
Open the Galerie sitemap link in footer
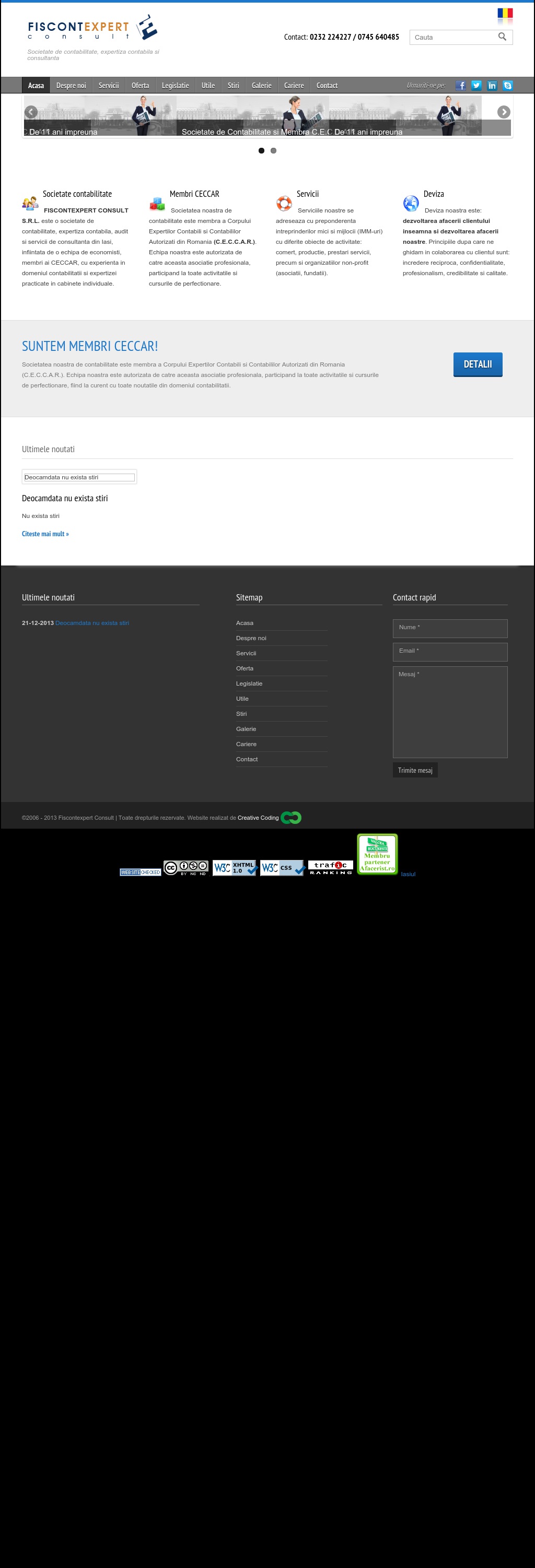[x=246, y=728]
